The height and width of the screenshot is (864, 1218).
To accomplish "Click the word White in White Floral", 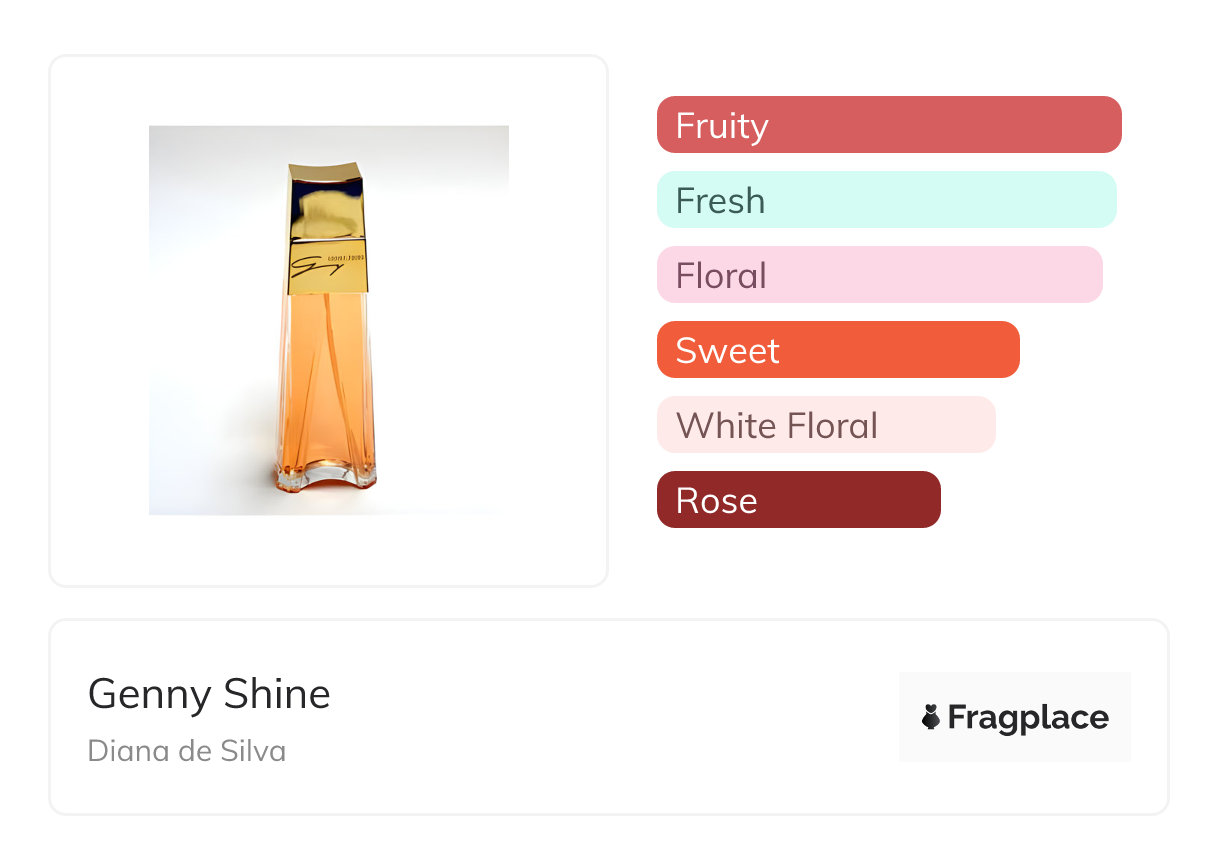I will coord(725,426).
